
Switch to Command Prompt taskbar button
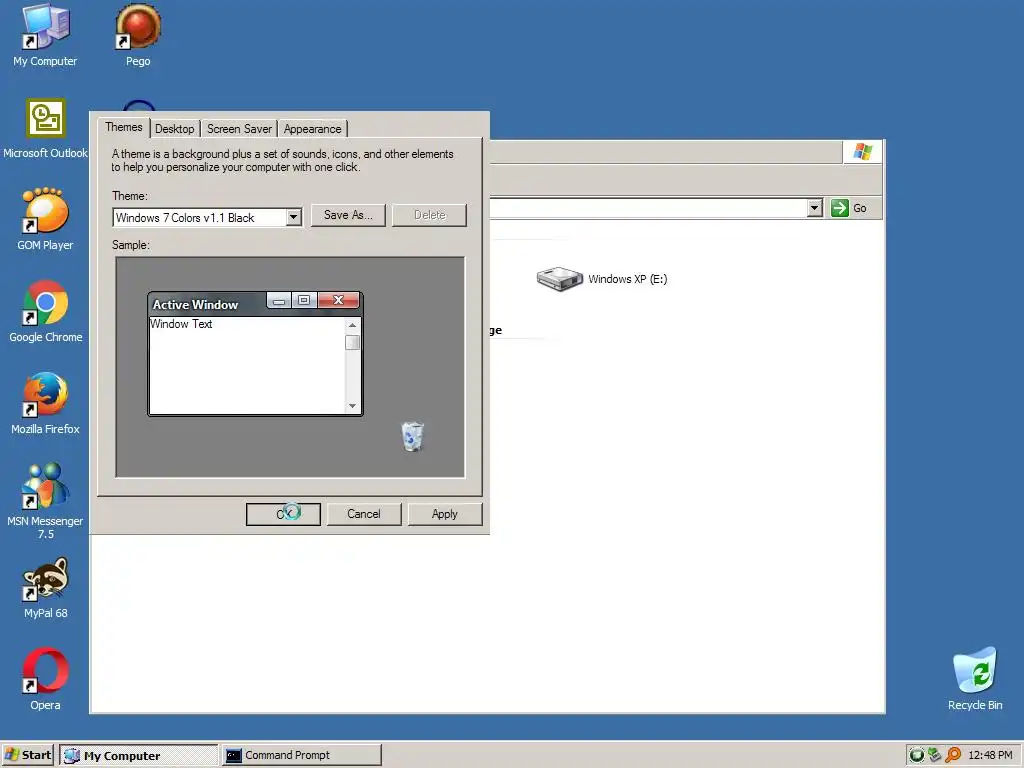coord(302,755)
